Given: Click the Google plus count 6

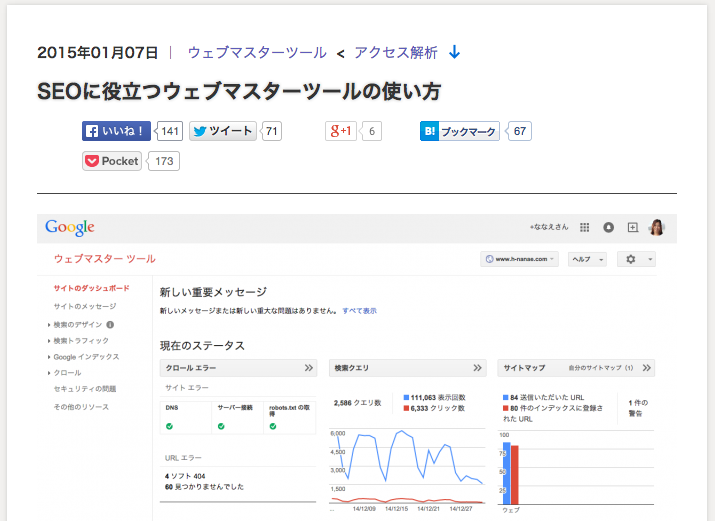Looking at the screenshot, I should pyautogui.click(x=372, y=131).
